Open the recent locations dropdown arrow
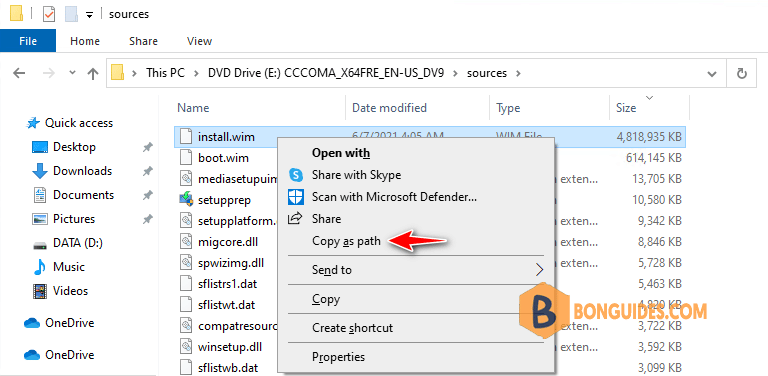This screenshot has width=768, height=376. pyautogui.click(x=72, y=73)
